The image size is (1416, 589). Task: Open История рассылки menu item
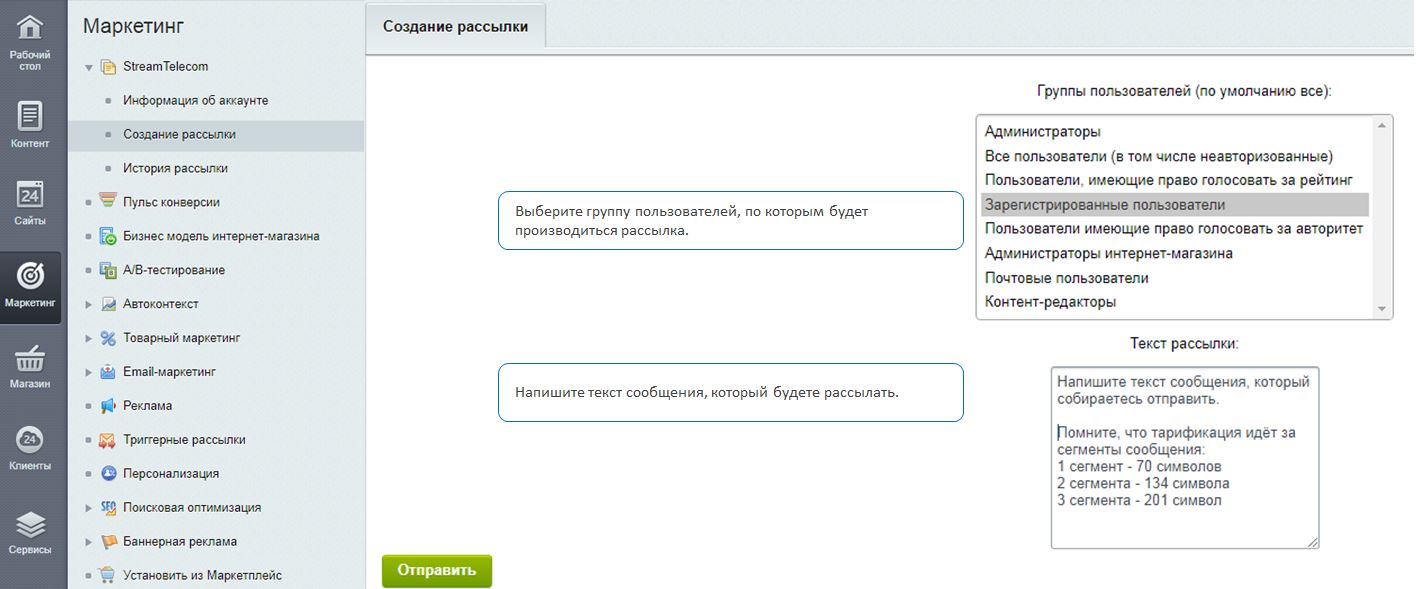175,168
